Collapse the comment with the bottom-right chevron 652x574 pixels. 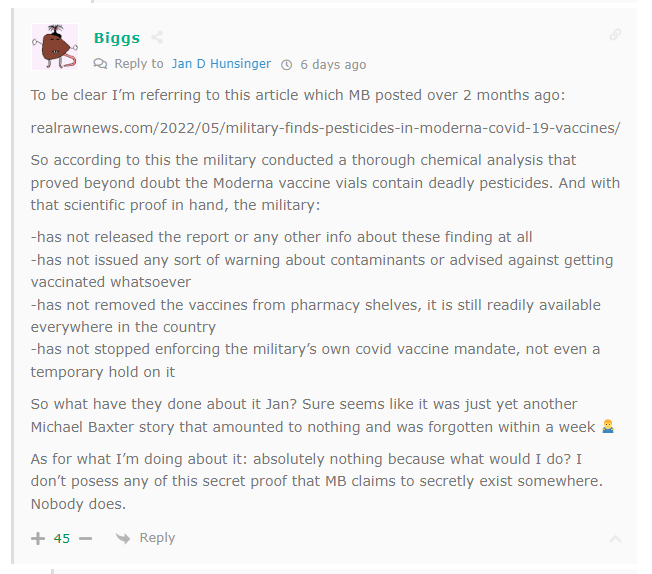(x=615, y=539)
